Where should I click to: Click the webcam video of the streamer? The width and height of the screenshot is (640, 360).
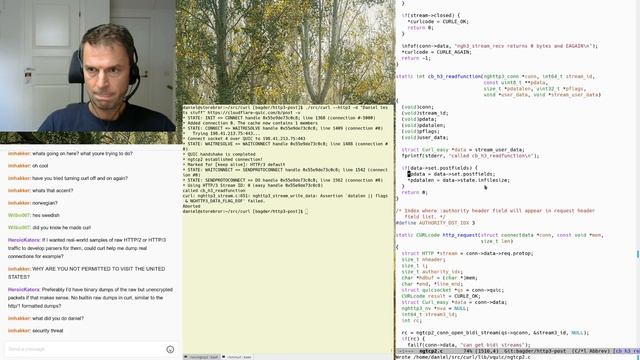click(88, 66)
